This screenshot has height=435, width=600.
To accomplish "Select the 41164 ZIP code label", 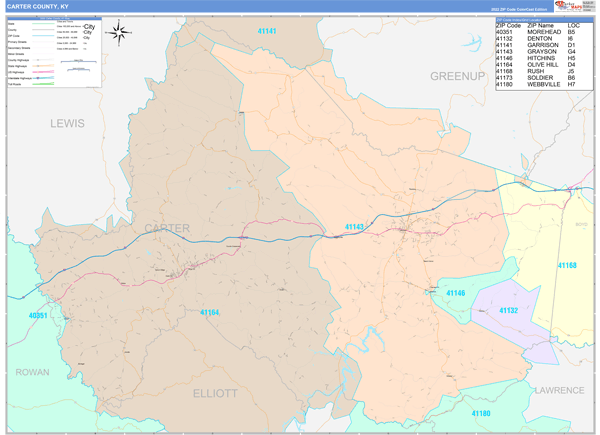I will (209, 312).
